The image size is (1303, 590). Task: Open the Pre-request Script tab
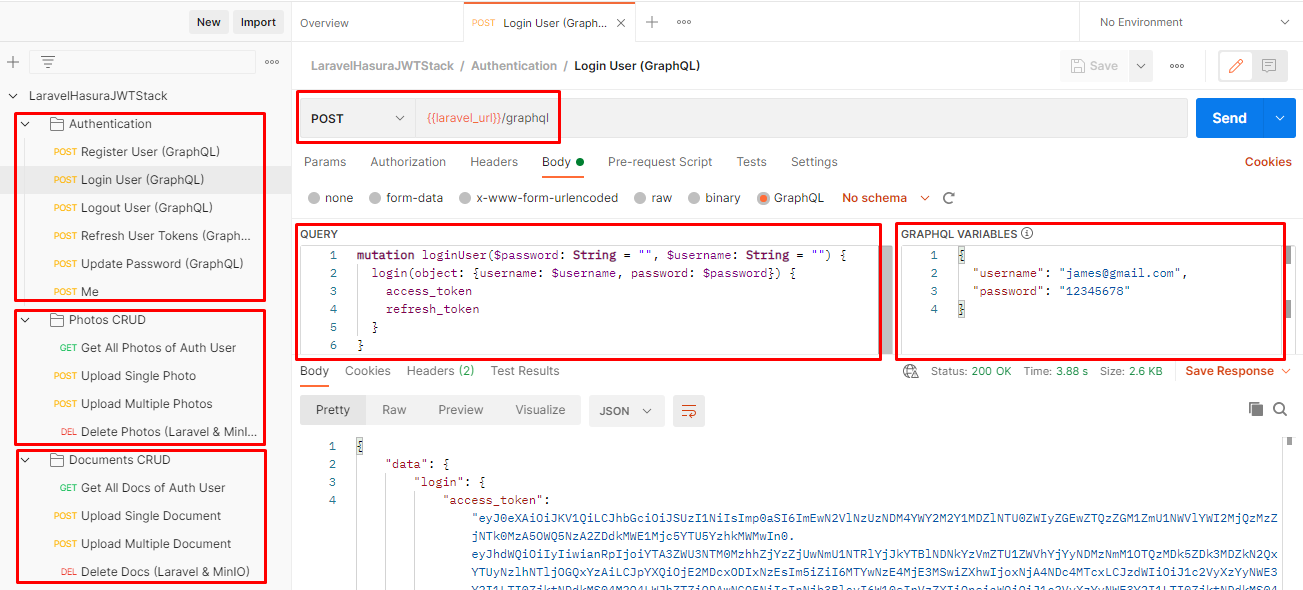660,162
